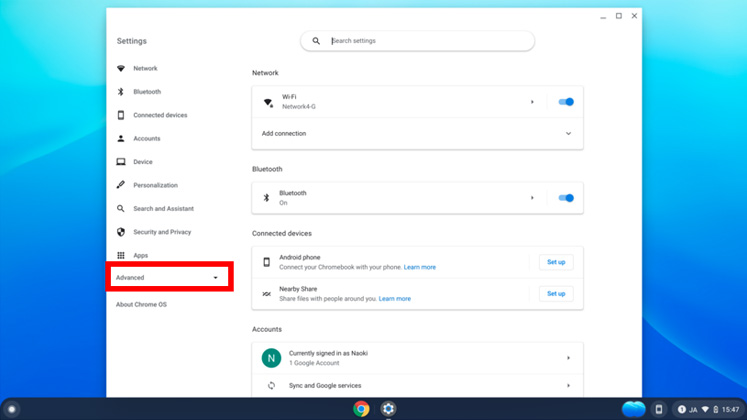
Task: Expand the Advanced section in sidebar
Action: coord(168,278)
